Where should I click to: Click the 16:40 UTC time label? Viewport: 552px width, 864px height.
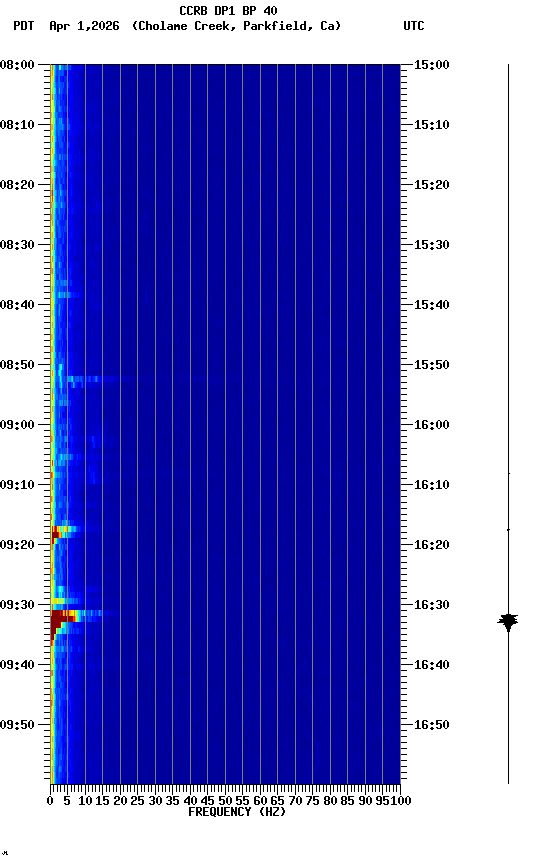(x=432, y=665)
